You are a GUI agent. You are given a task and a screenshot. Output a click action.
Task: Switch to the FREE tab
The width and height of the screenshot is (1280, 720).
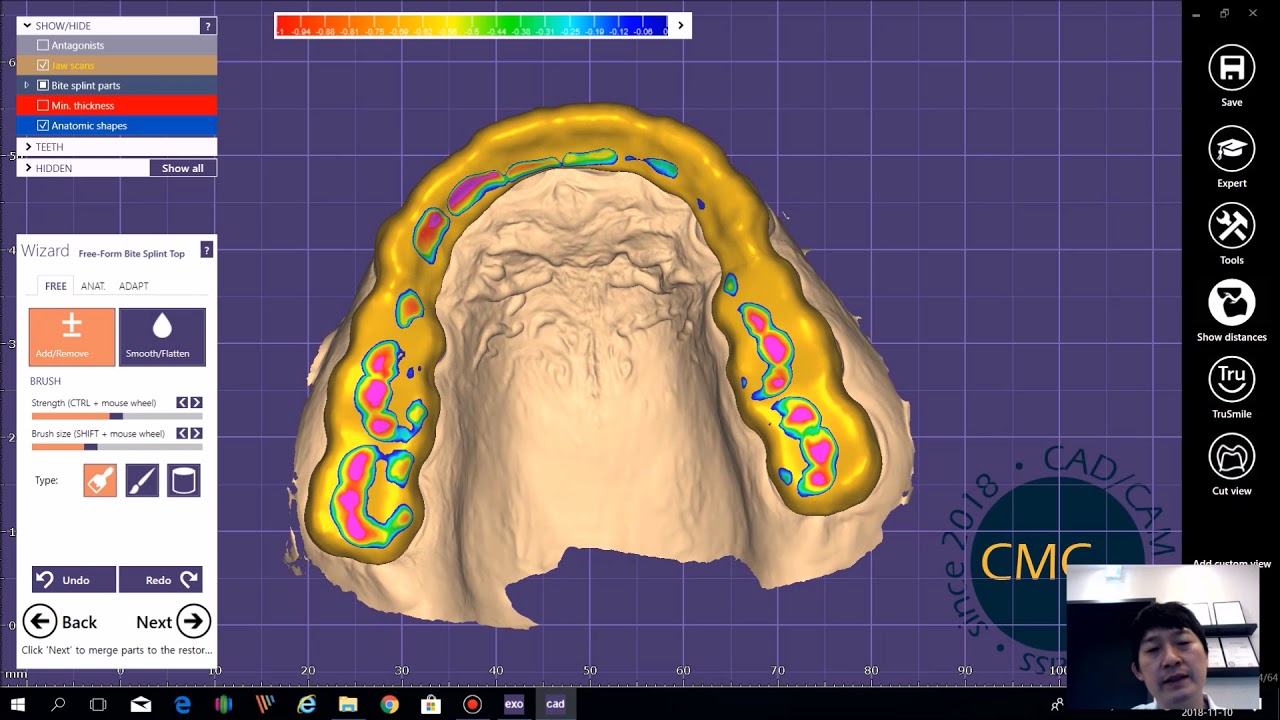coord(56,286)
